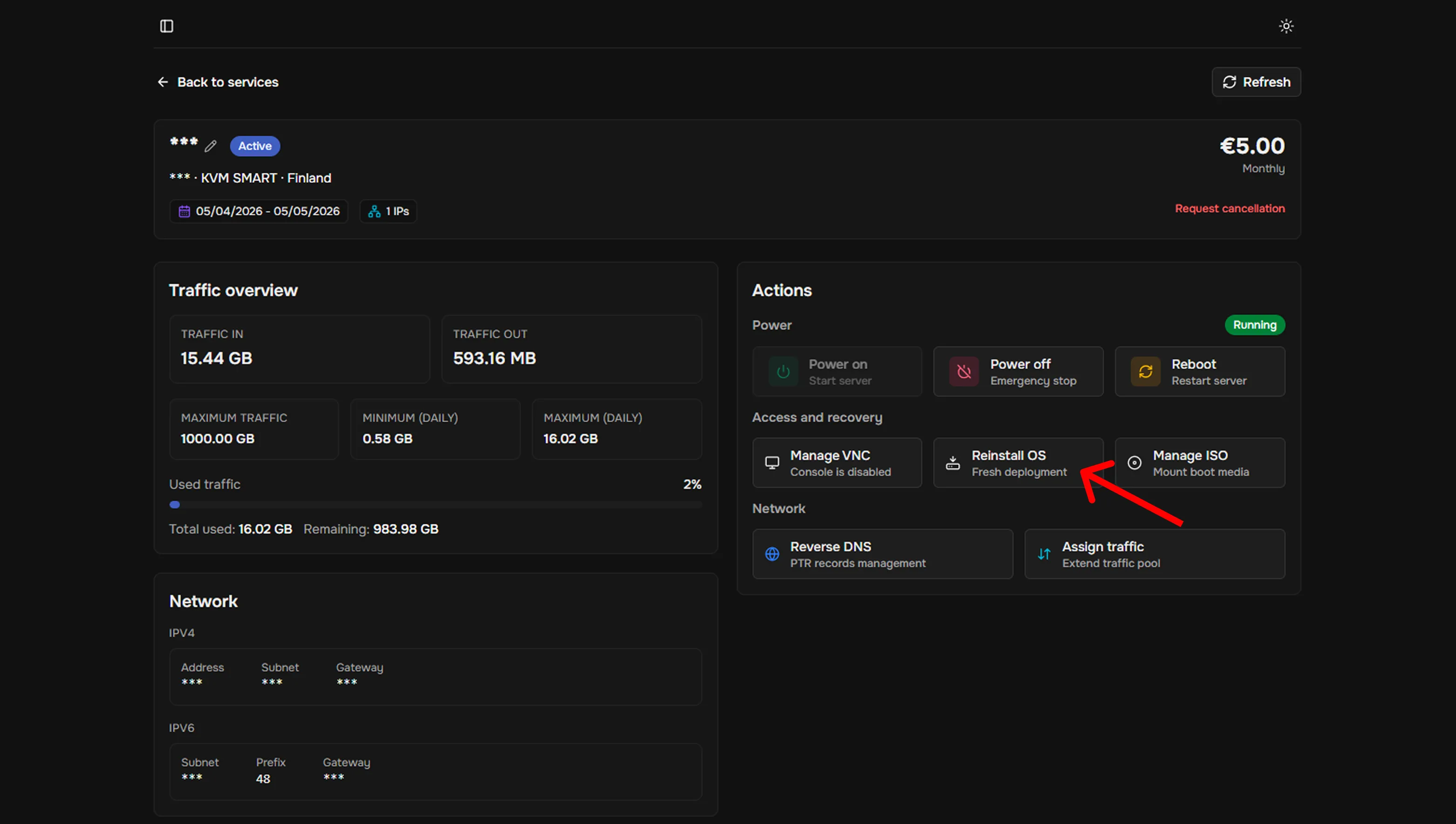This screenshot has width=1456, height=824.
Task: Open Manage ISO Mount boot media
Action: 1199,463
